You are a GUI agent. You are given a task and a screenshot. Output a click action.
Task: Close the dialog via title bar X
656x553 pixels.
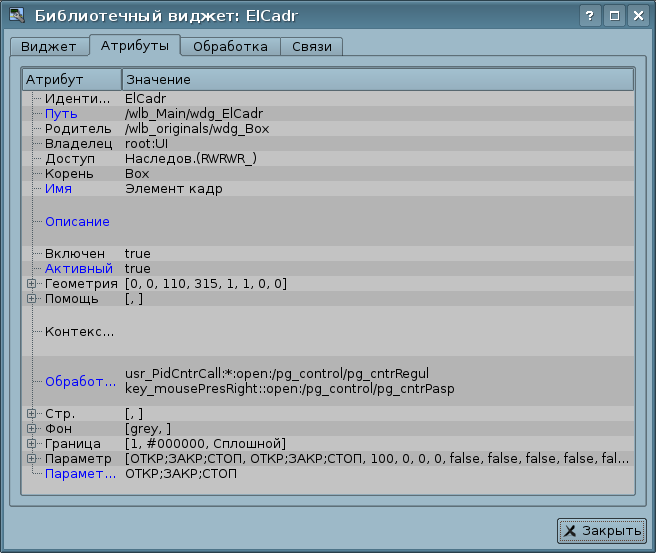pos(637,16)
